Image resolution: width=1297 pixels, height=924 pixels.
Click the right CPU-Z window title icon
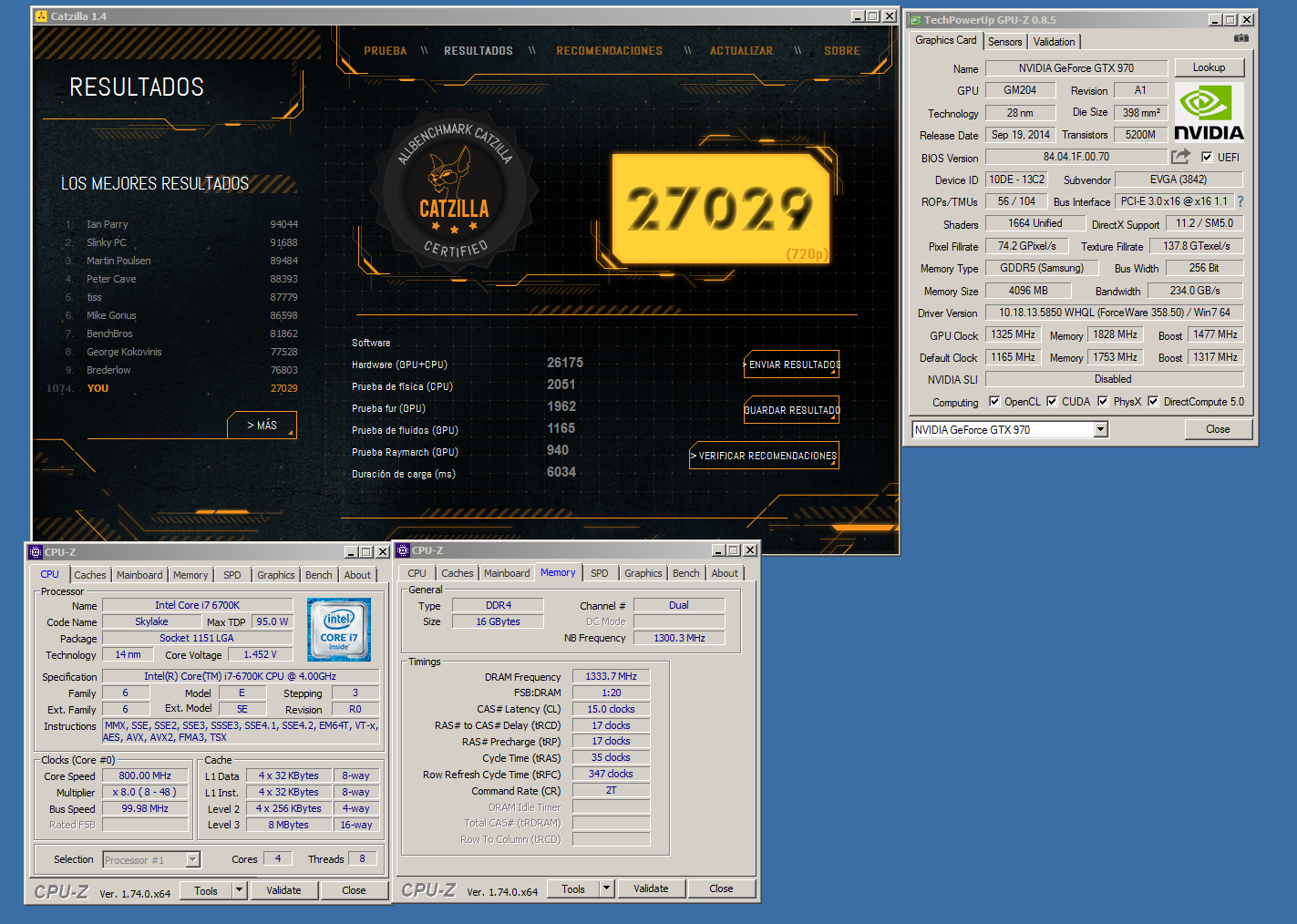(403, 550)
